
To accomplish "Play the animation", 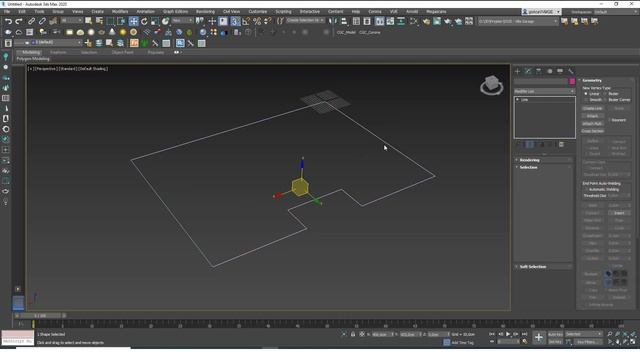I will tap(508, 334).
